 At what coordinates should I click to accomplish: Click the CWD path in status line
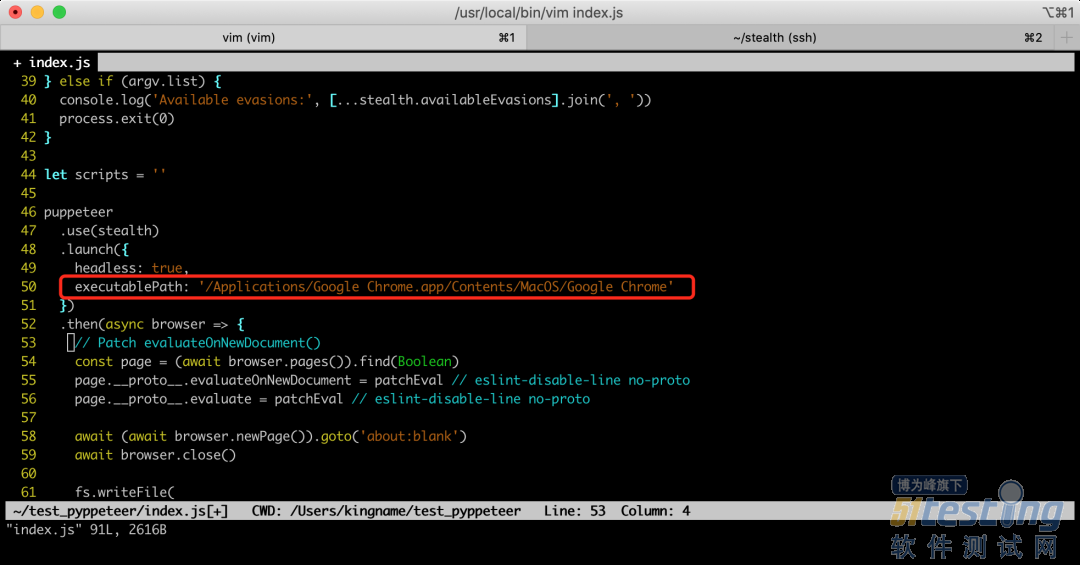[x=405, y=511]
